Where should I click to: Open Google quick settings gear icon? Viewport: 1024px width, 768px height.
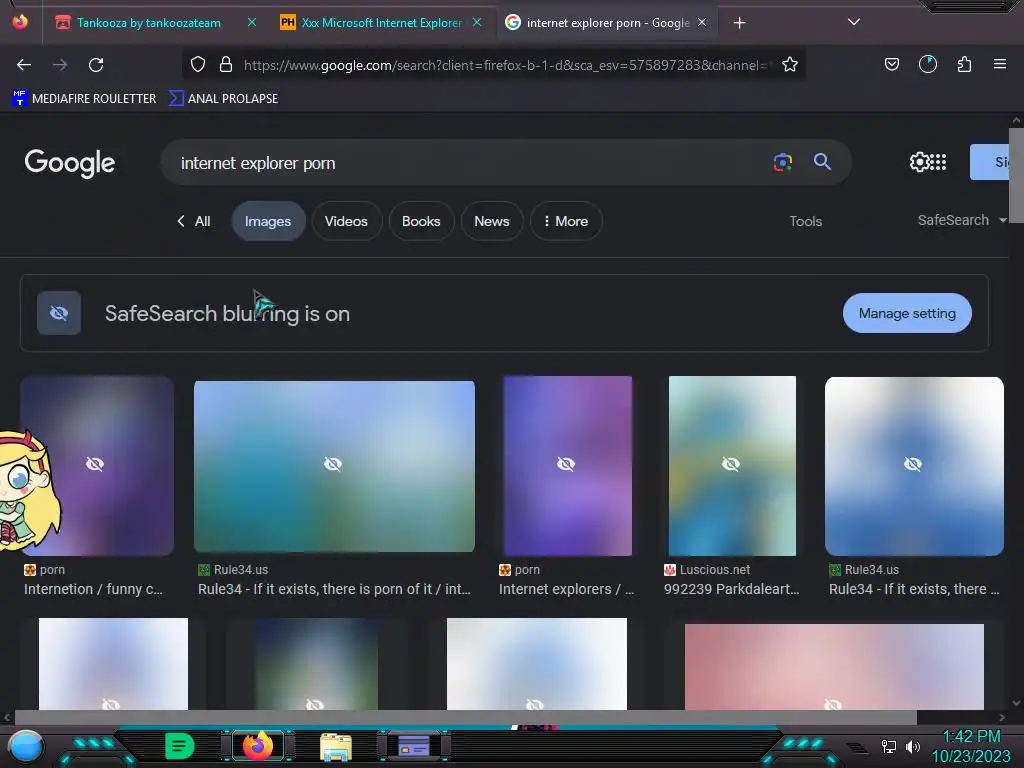click(x=919, y=162)
